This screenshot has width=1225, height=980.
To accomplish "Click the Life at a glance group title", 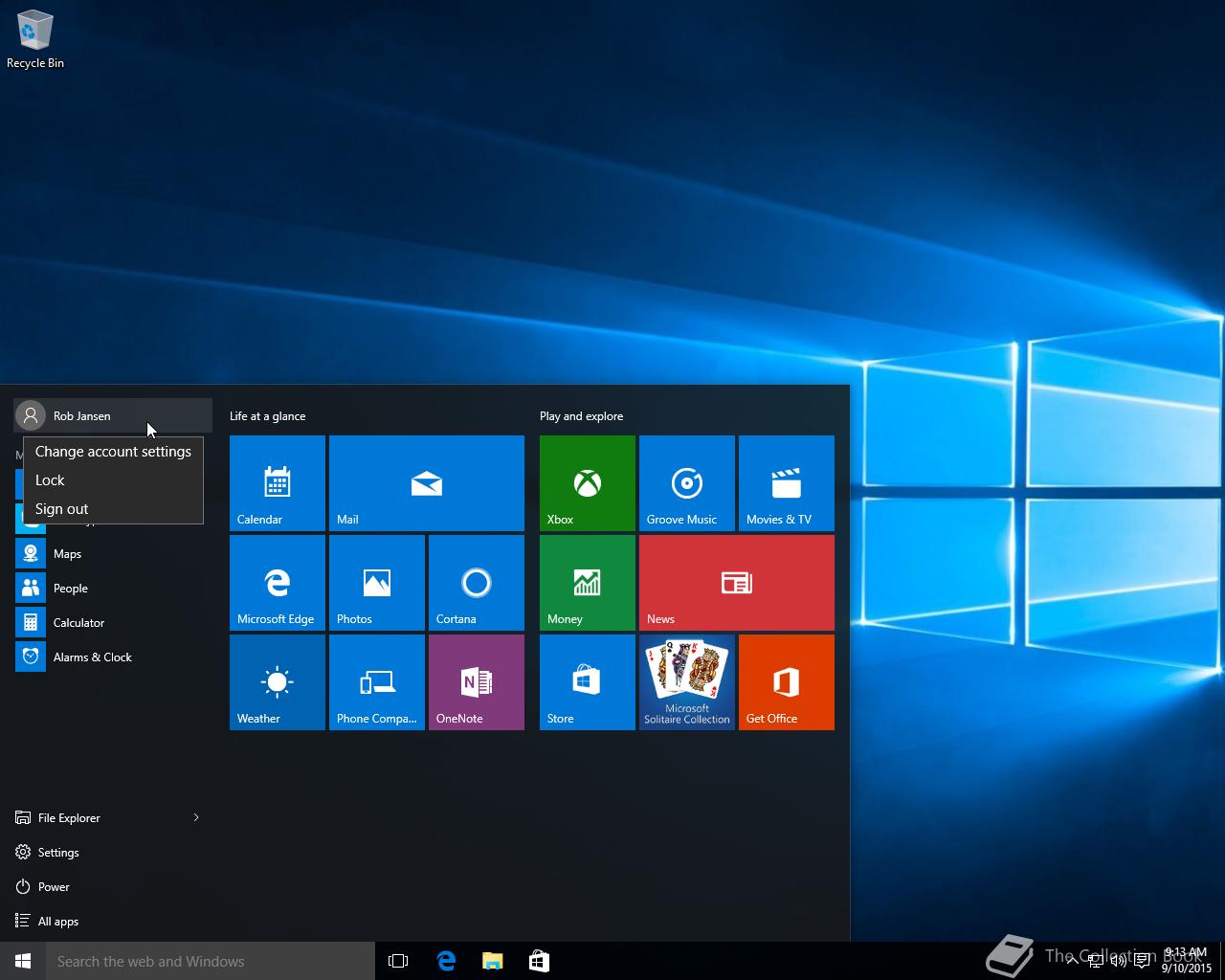I will 267,416.
